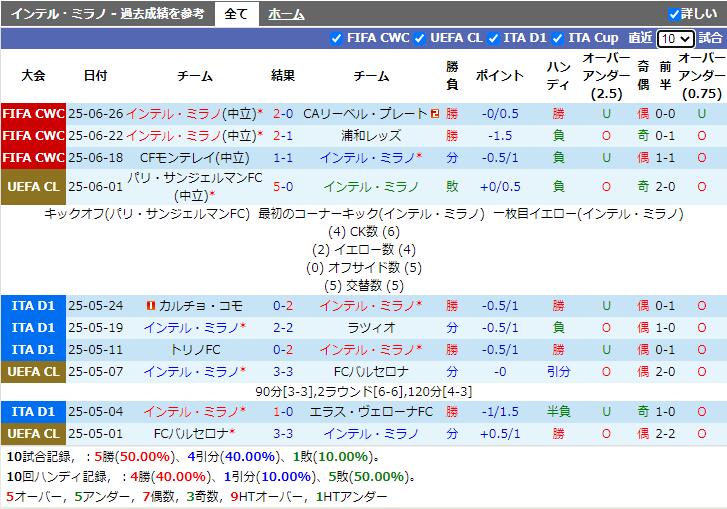Click handicap value -0/0.5 on 25-06-26 row

tap(500, 114)
